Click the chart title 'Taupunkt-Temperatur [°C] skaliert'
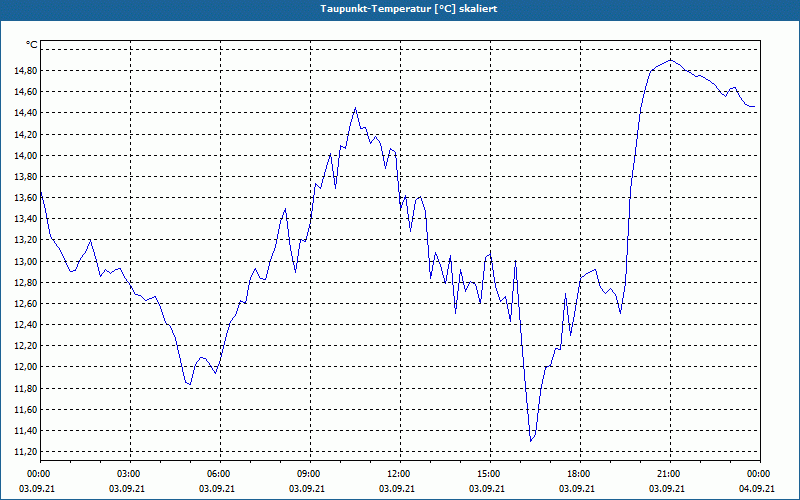Image resolution: width=800 pixels, height=500 pixels. coord(409,9)
